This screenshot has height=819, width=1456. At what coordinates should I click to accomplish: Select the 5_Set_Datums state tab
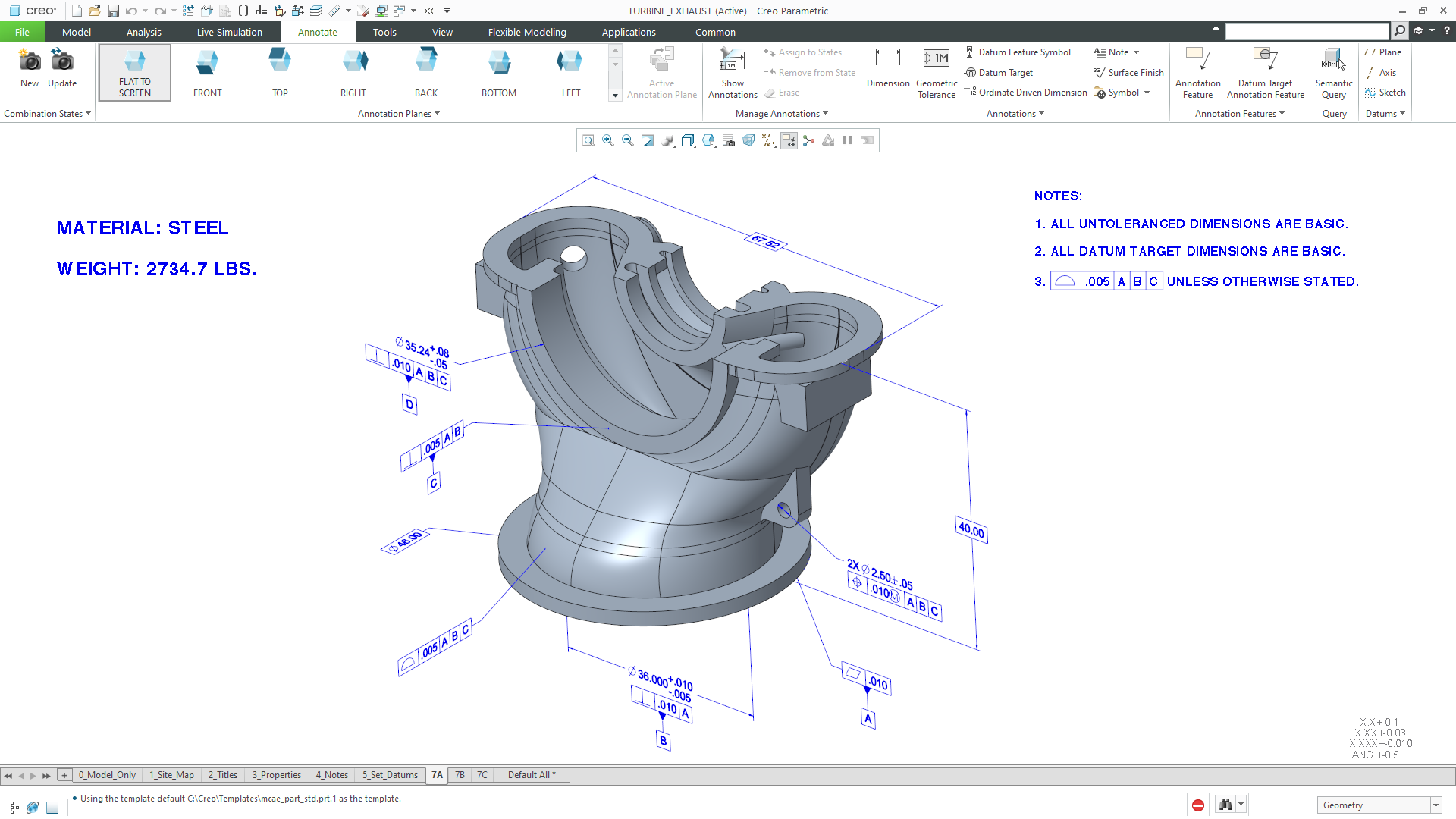tap(390, 775)
